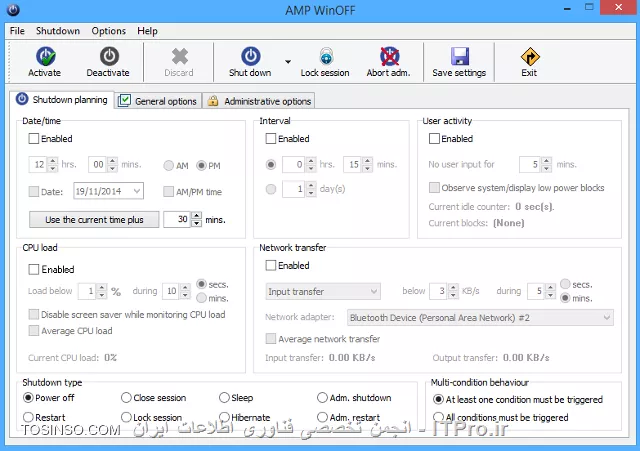Switch to the Administrative options tab
This screenshot has width=640, height=451.
pos(259,101)
